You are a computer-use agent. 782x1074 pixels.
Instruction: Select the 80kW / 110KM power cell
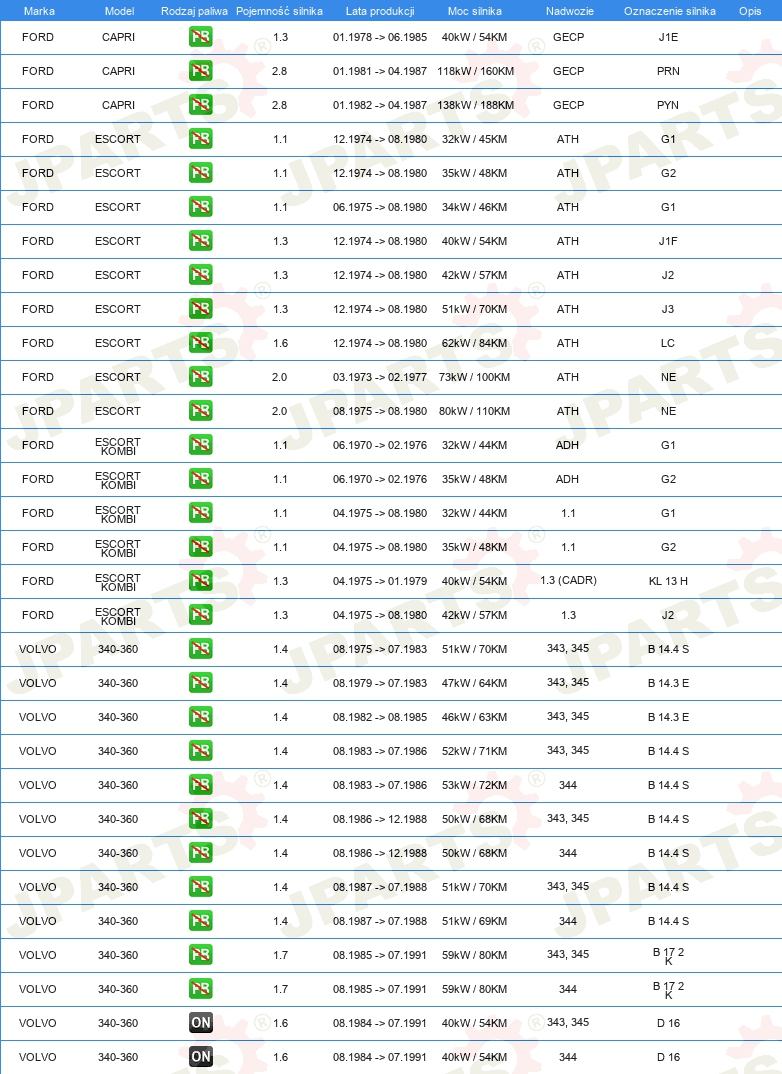tap(475, 412)
